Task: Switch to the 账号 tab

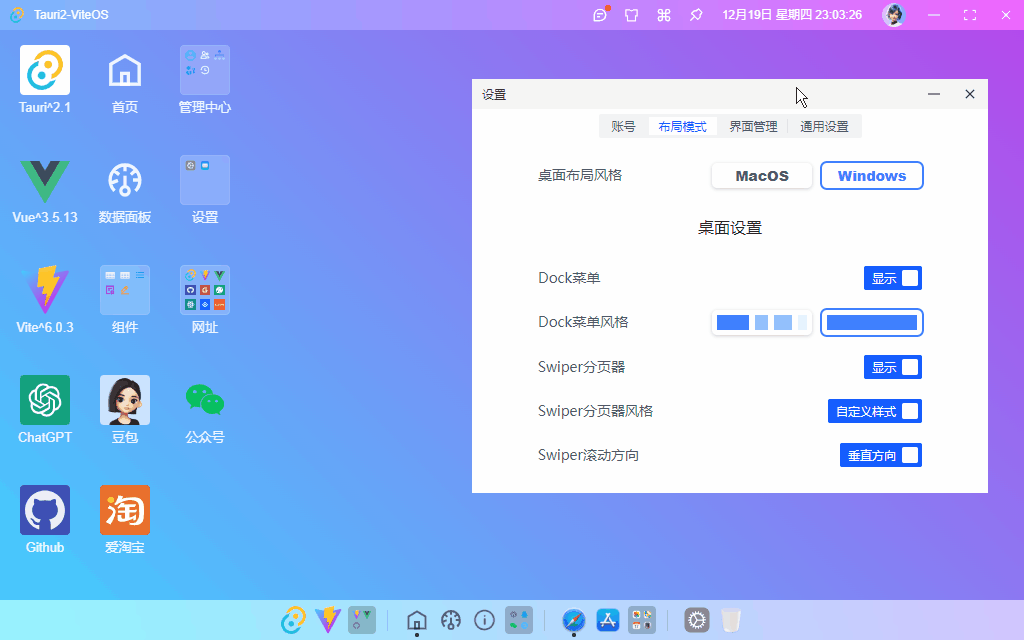Action: pos(623,127)
